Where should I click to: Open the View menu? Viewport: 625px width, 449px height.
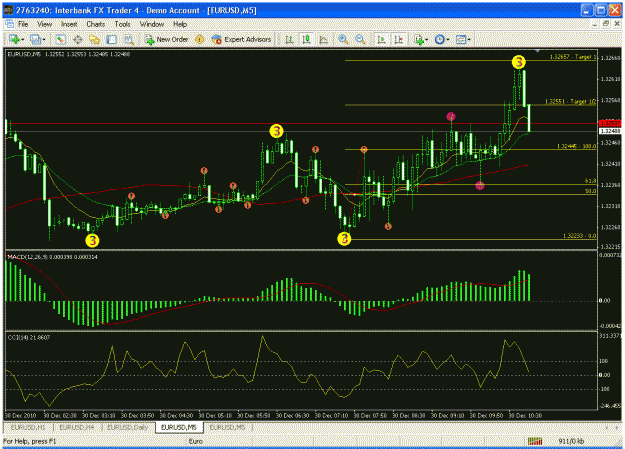click(x=45, y=24)
